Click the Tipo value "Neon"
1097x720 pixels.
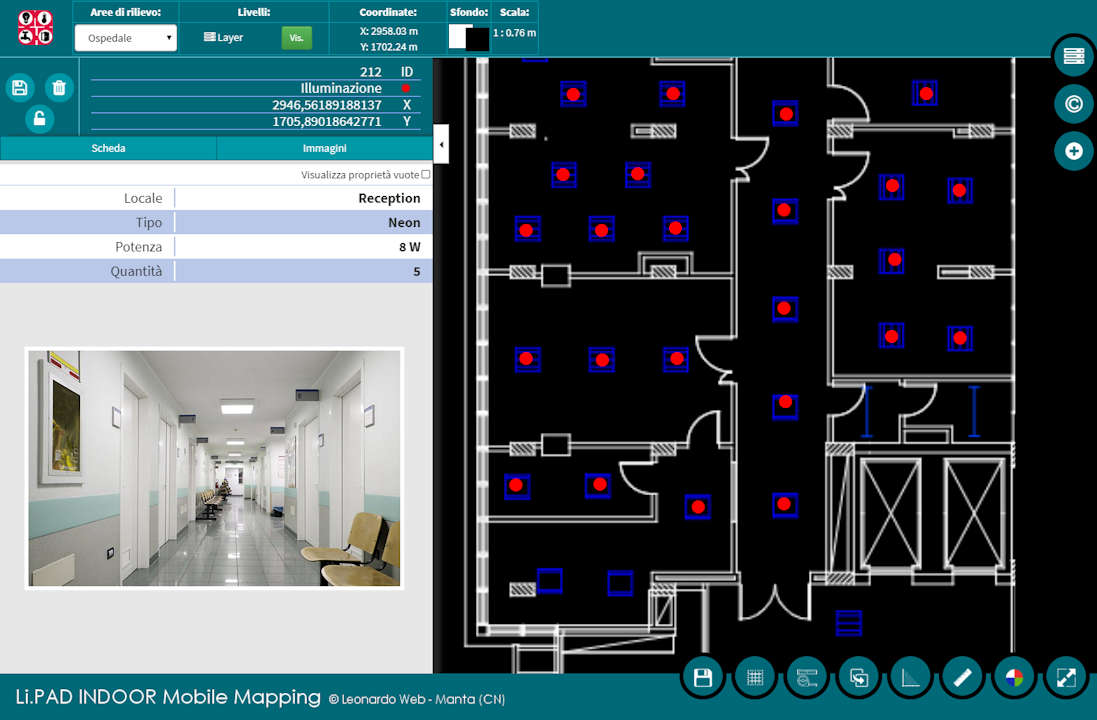[404, 223]
